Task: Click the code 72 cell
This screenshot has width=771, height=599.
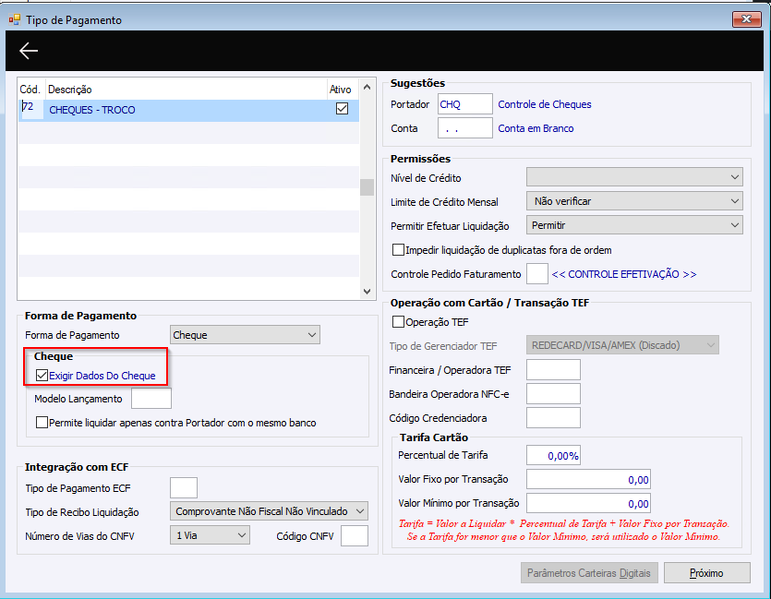Action: (30, 108)
